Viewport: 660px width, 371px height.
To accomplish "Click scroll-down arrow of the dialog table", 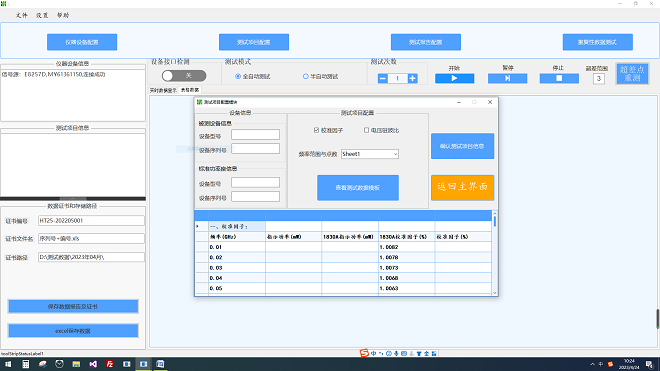I will [495, 293].
